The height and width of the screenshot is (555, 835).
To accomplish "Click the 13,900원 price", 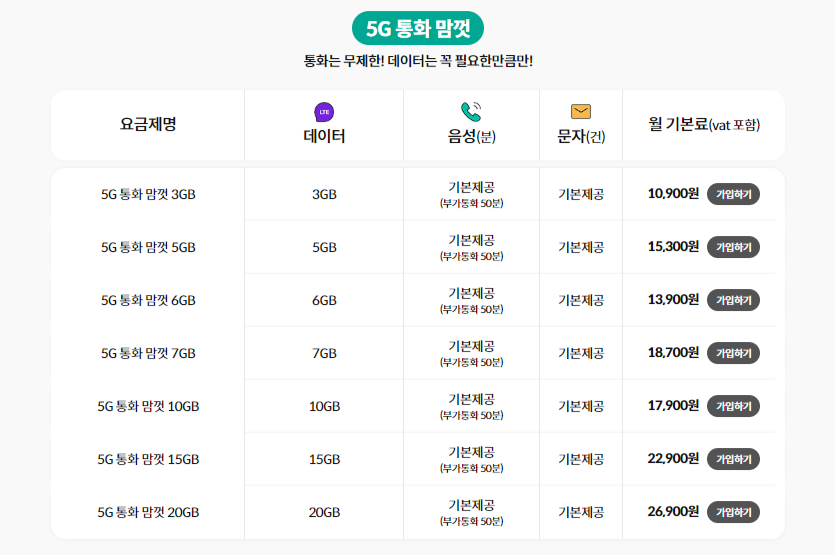I will (673, 299).
